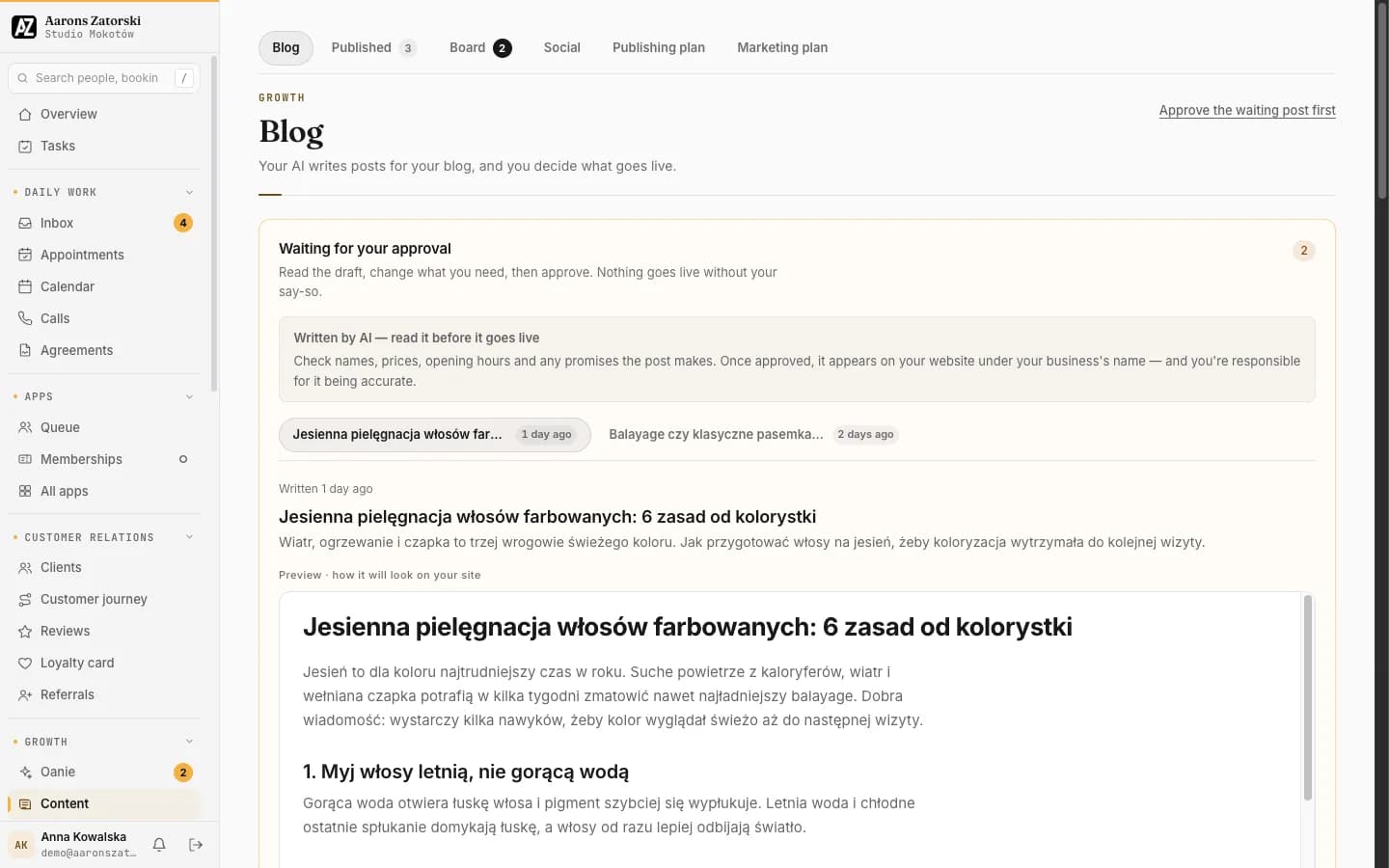Screen dimensions: 1389x868
Task: Click the All apps grid icon
Action: click(x=25, y=491)
